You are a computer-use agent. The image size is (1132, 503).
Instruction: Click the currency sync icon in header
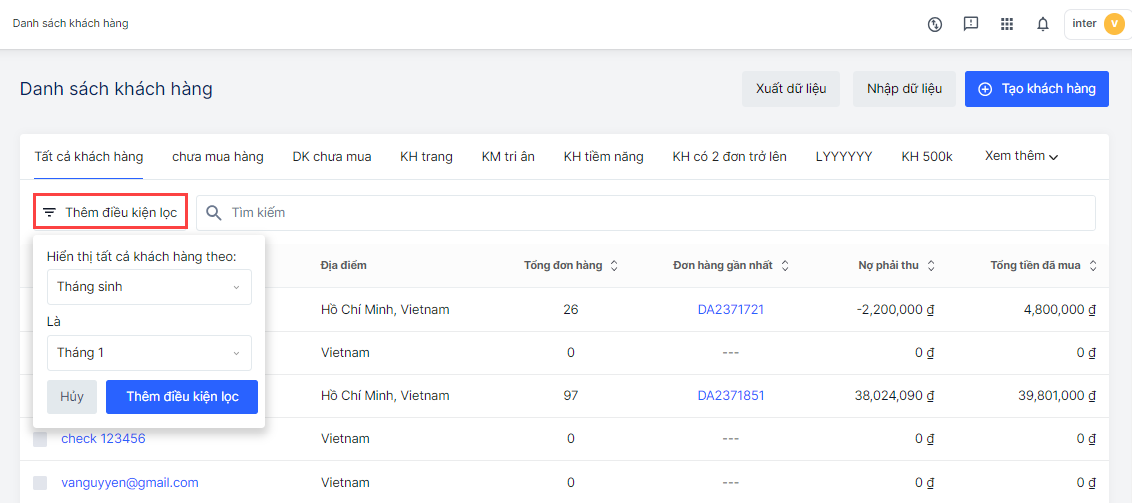935,24
